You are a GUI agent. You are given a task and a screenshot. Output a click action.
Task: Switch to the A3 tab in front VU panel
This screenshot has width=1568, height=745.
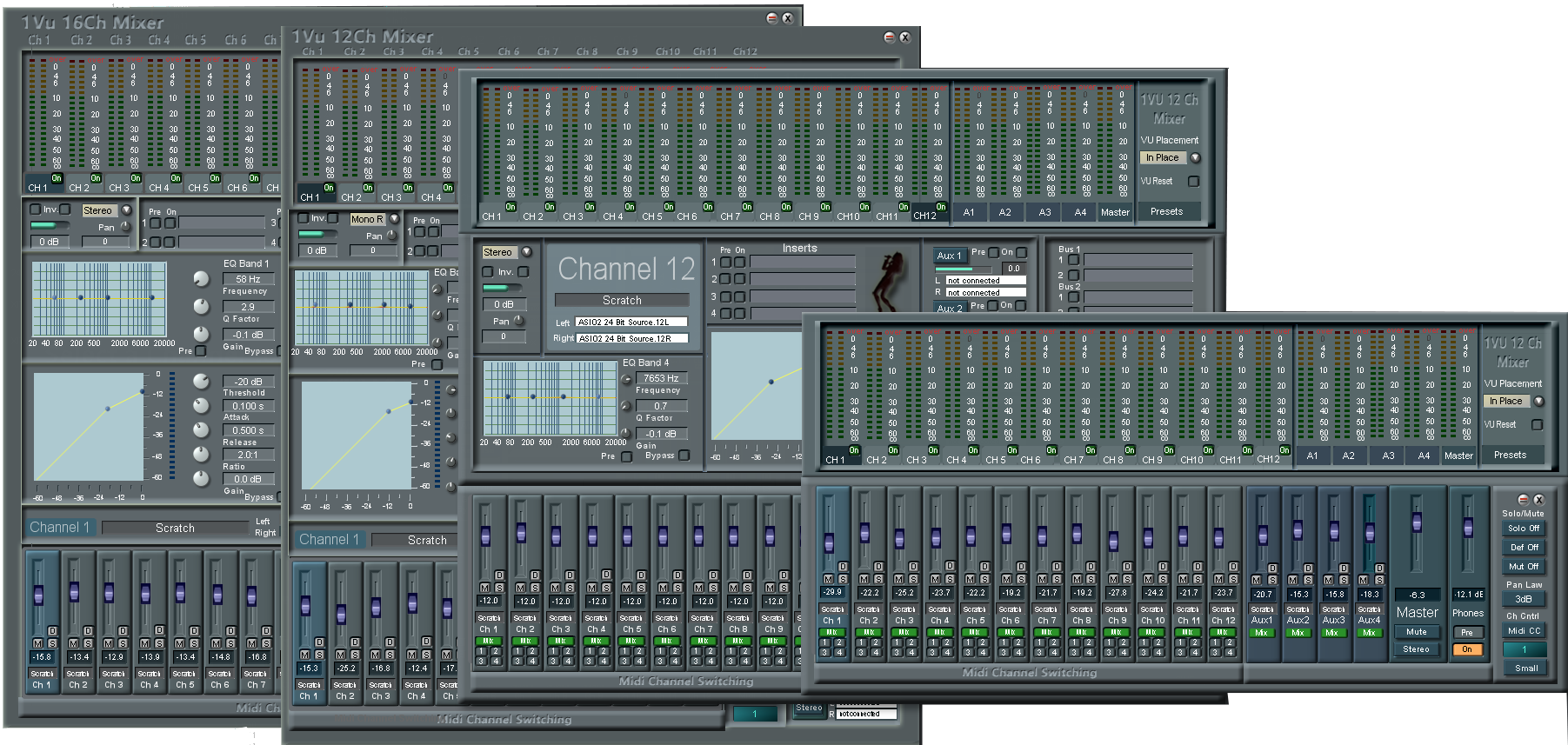(1388, 456)
